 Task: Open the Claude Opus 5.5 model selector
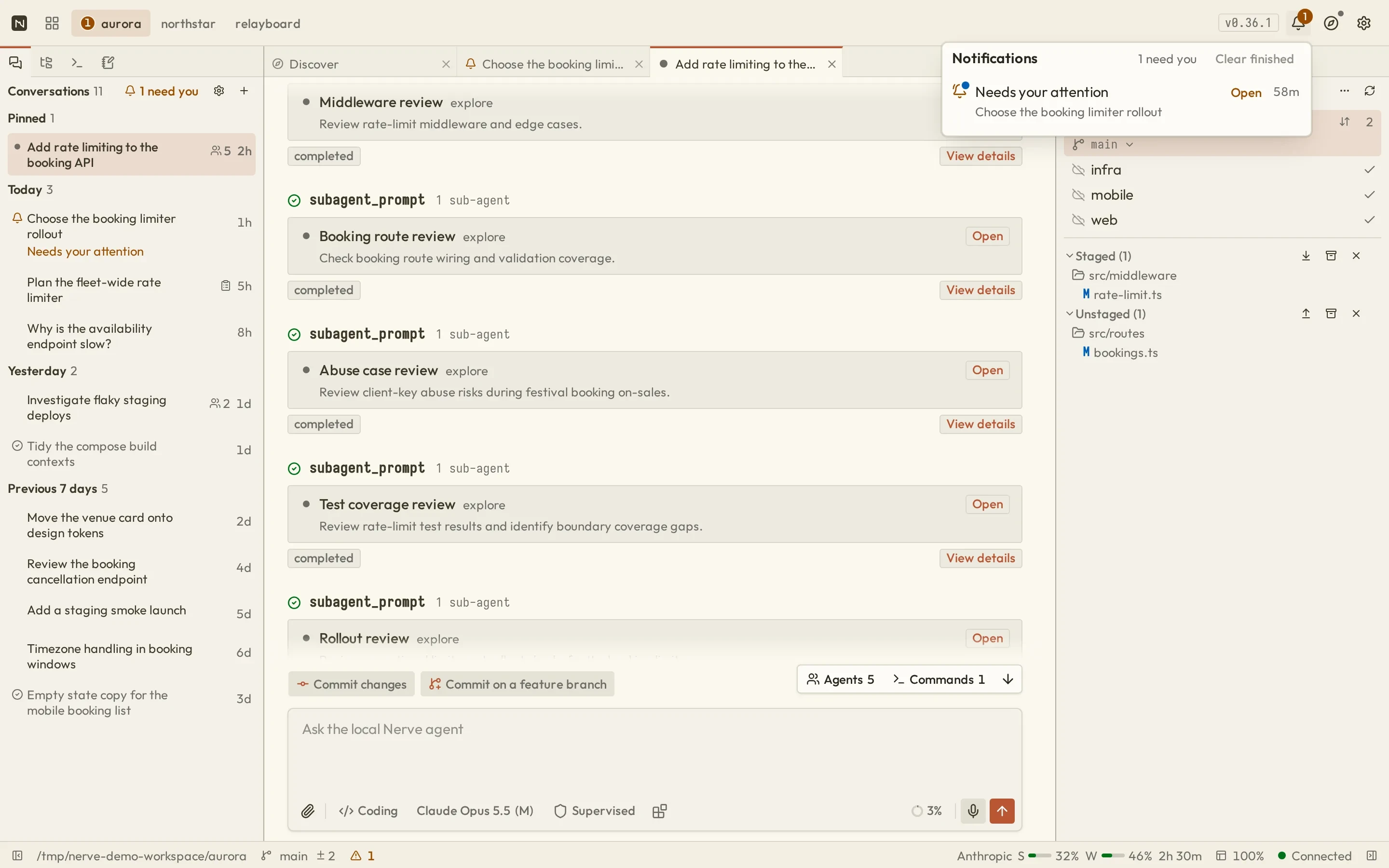coord(475,811)
